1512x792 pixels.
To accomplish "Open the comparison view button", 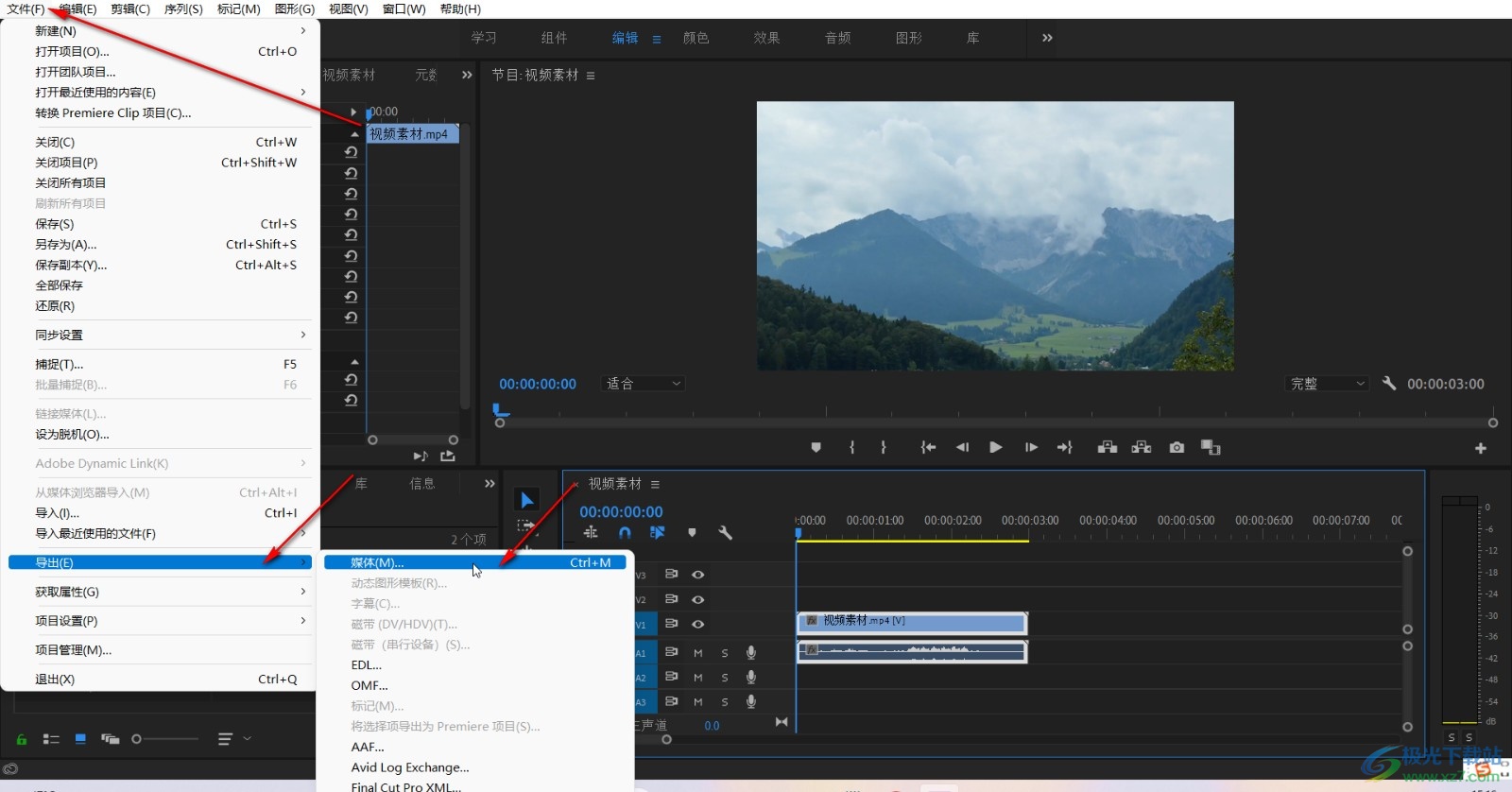I will 1211,447.
